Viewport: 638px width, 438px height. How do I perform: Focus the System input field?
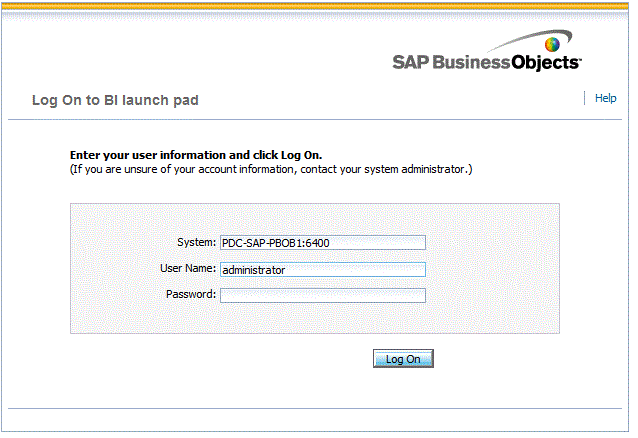click(x=322, y=242)
